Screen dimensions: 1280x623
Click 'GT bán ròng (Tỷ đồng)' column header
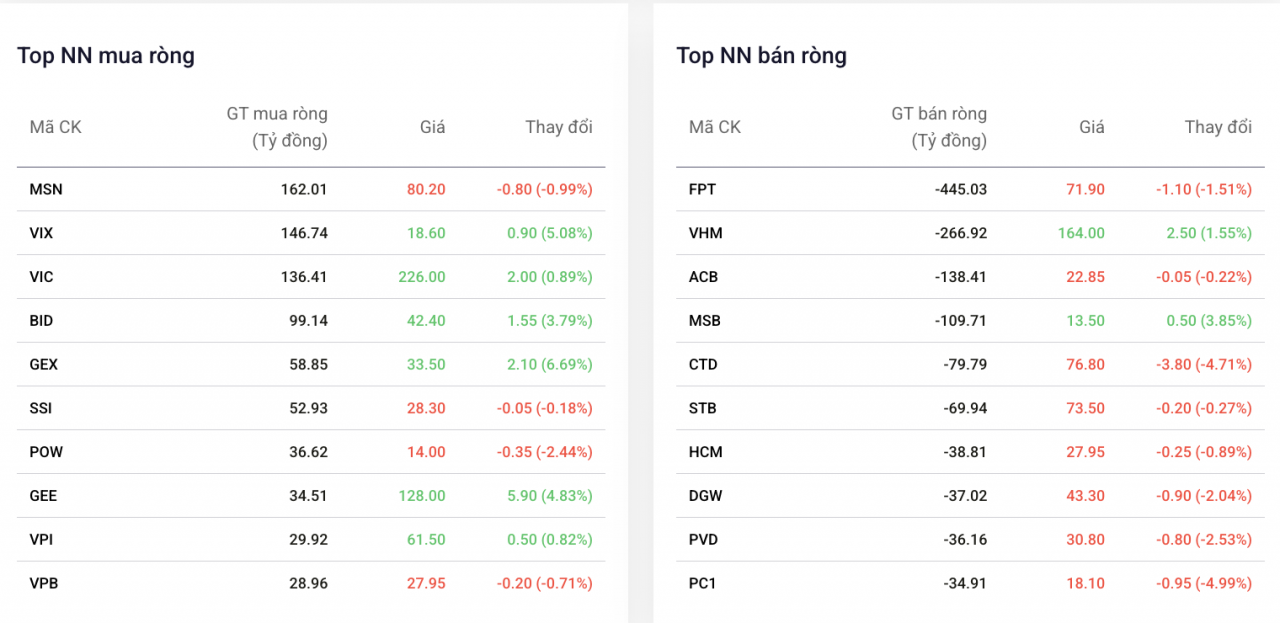939,127
